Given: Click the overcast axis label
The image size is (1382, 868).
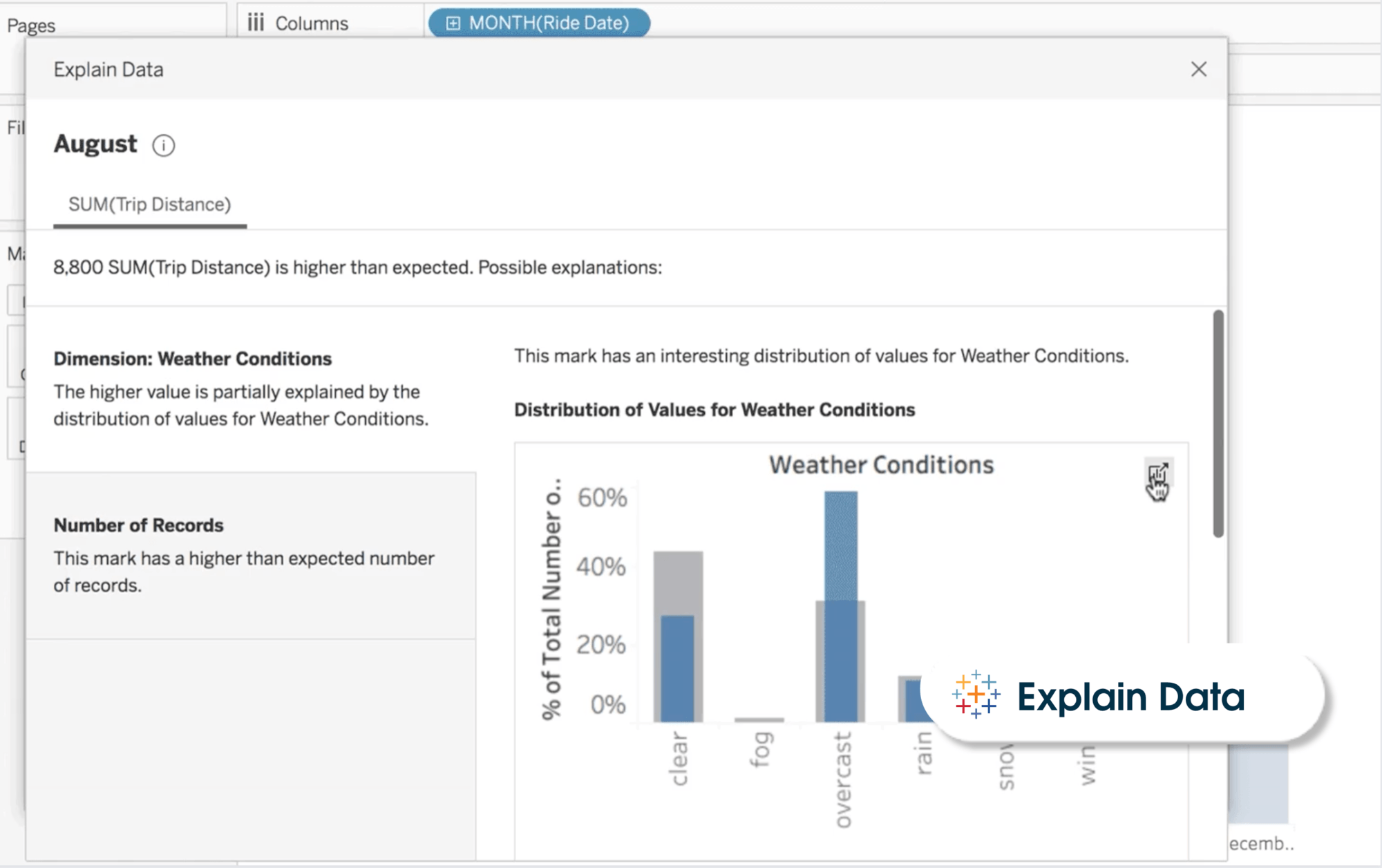Looking at the screenshot, I should coord(842,780).
